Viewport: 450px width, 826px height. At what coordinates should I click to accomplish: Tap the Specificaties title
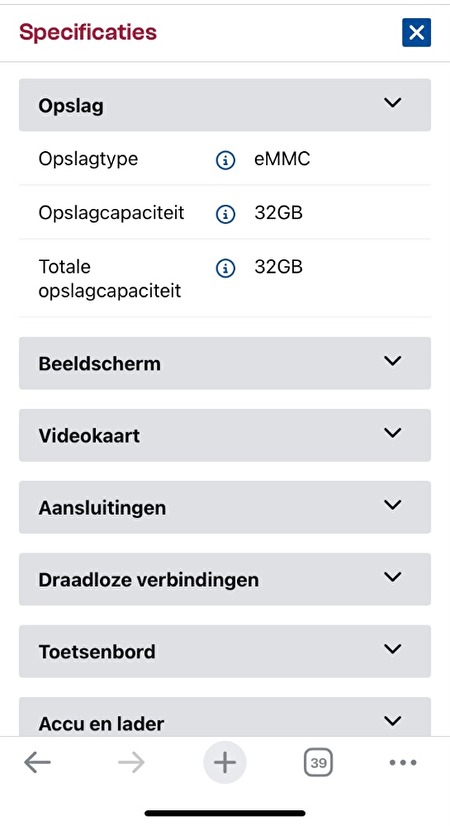[88, 33]
